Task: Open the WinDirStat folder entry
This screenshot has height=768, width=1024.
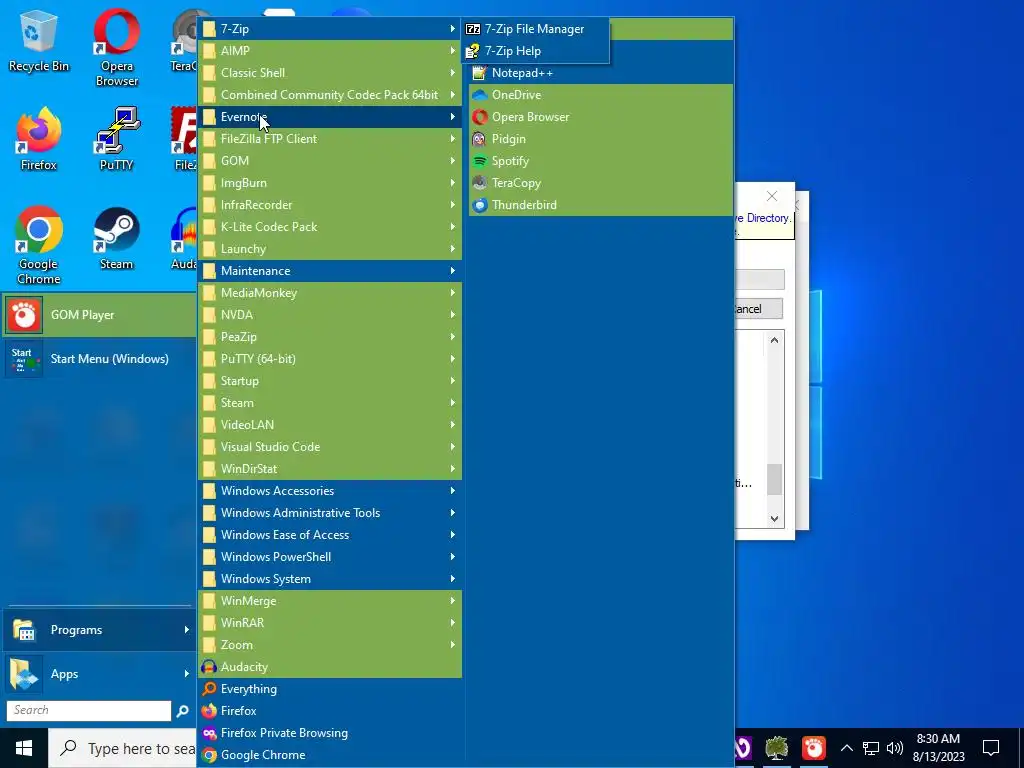Action: (x=330, y=469)
